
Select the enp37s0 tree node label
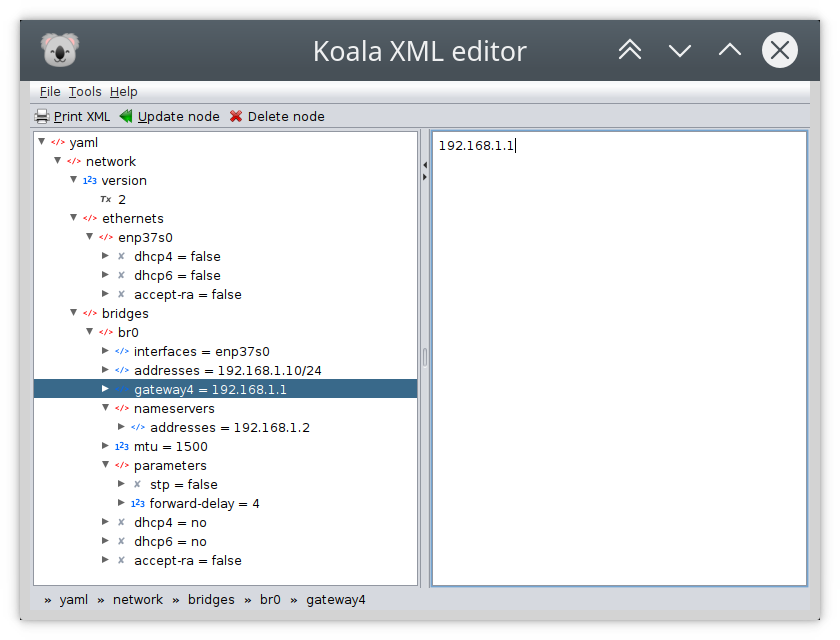(145, 237)
